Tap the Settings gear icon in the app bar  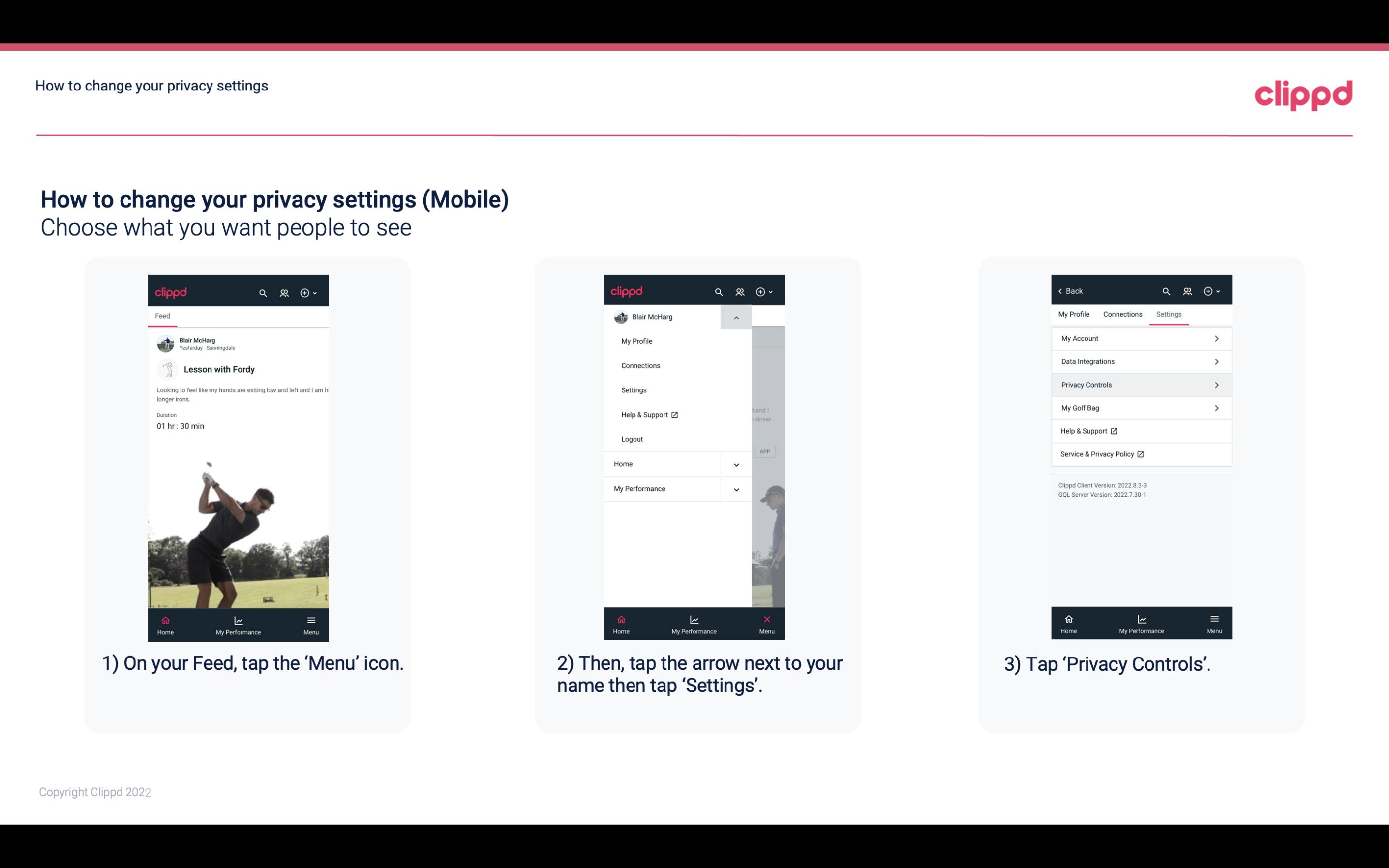[x=306, y=291]
